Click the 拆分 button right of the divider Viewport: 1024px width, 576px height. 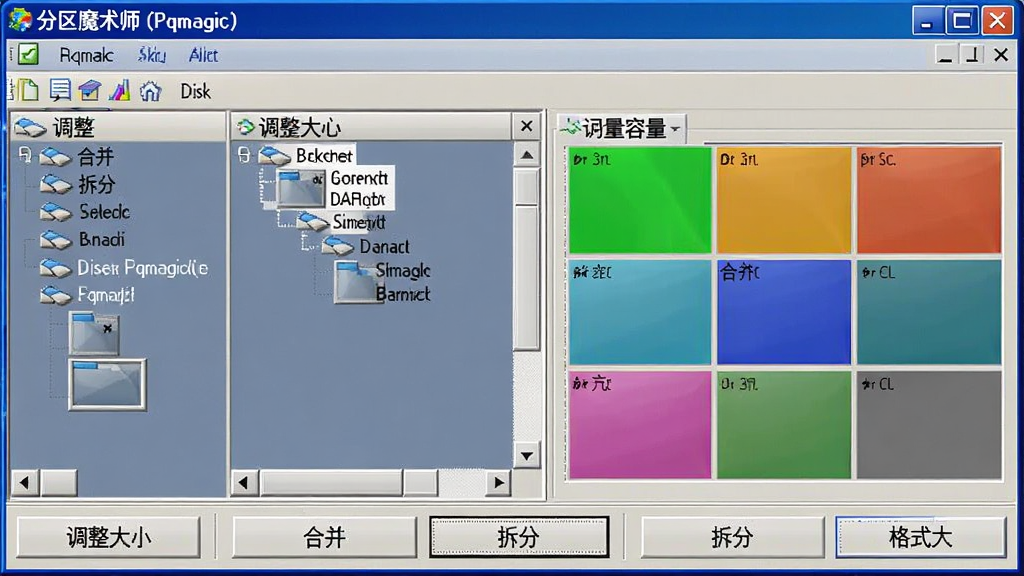[x=733, y=537]
